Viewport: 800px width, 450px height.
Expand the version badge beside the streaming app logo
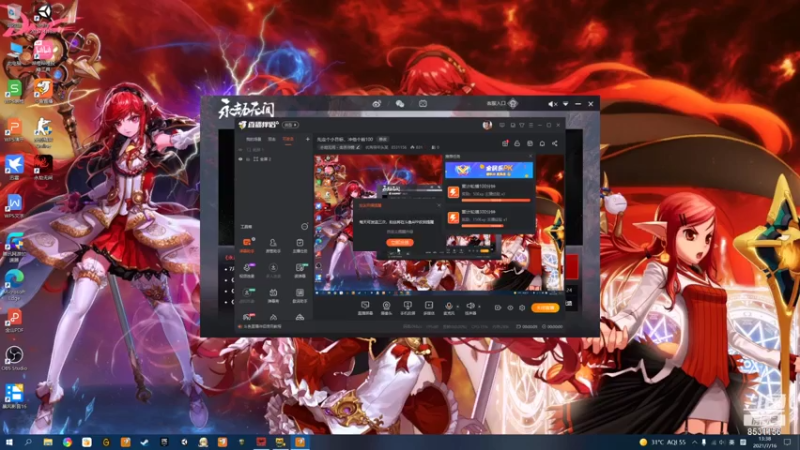(291, 125)
